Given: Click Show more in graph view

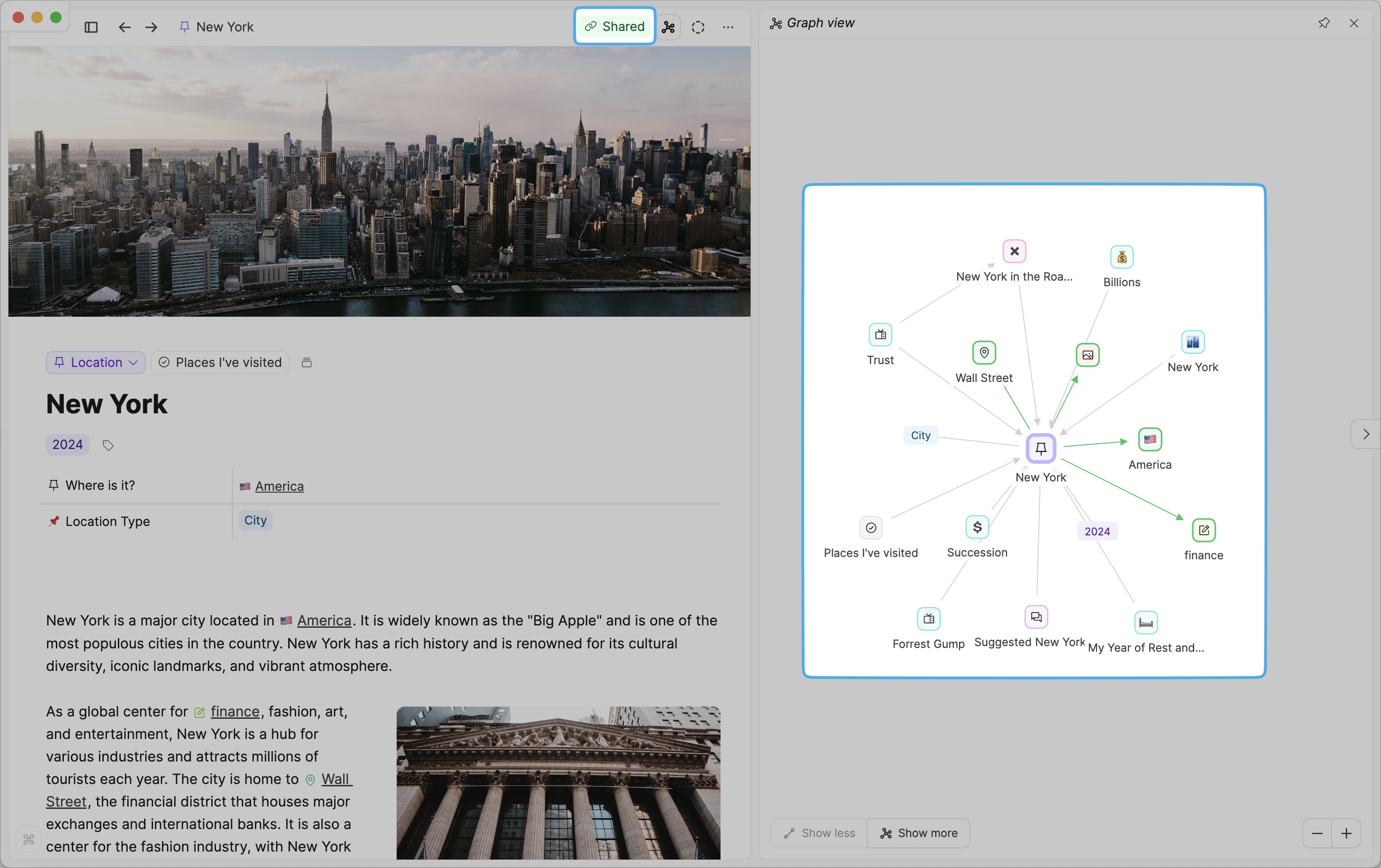Looking at the screenshot, I should click(919, 832).
